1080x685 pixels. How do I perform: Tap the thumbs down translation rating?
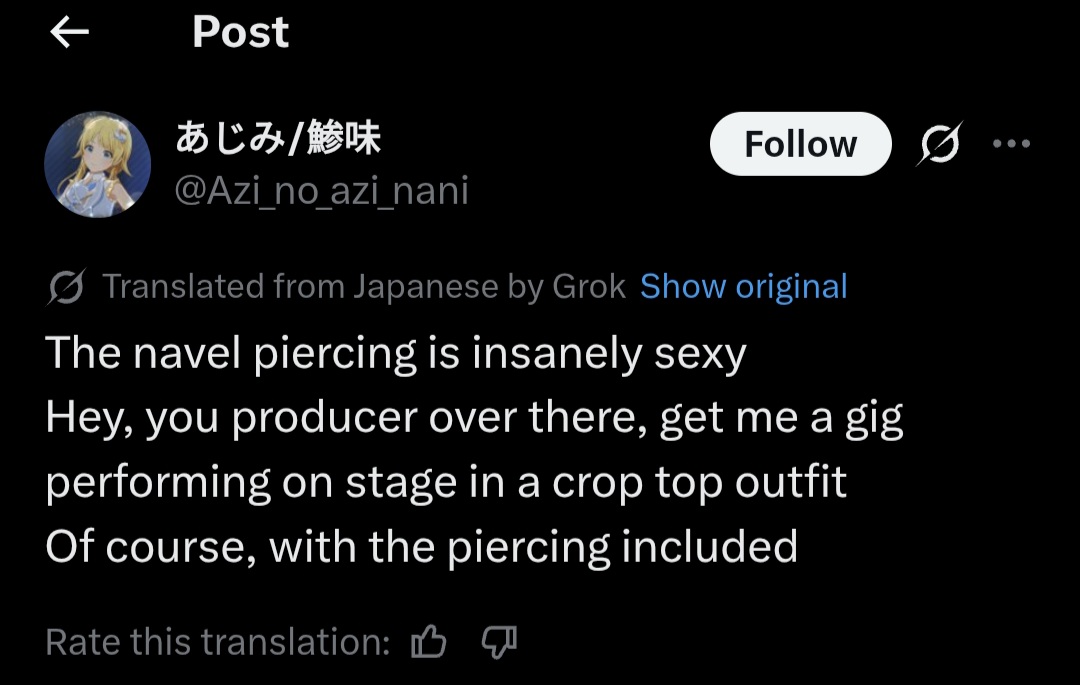tap(498, 641)
